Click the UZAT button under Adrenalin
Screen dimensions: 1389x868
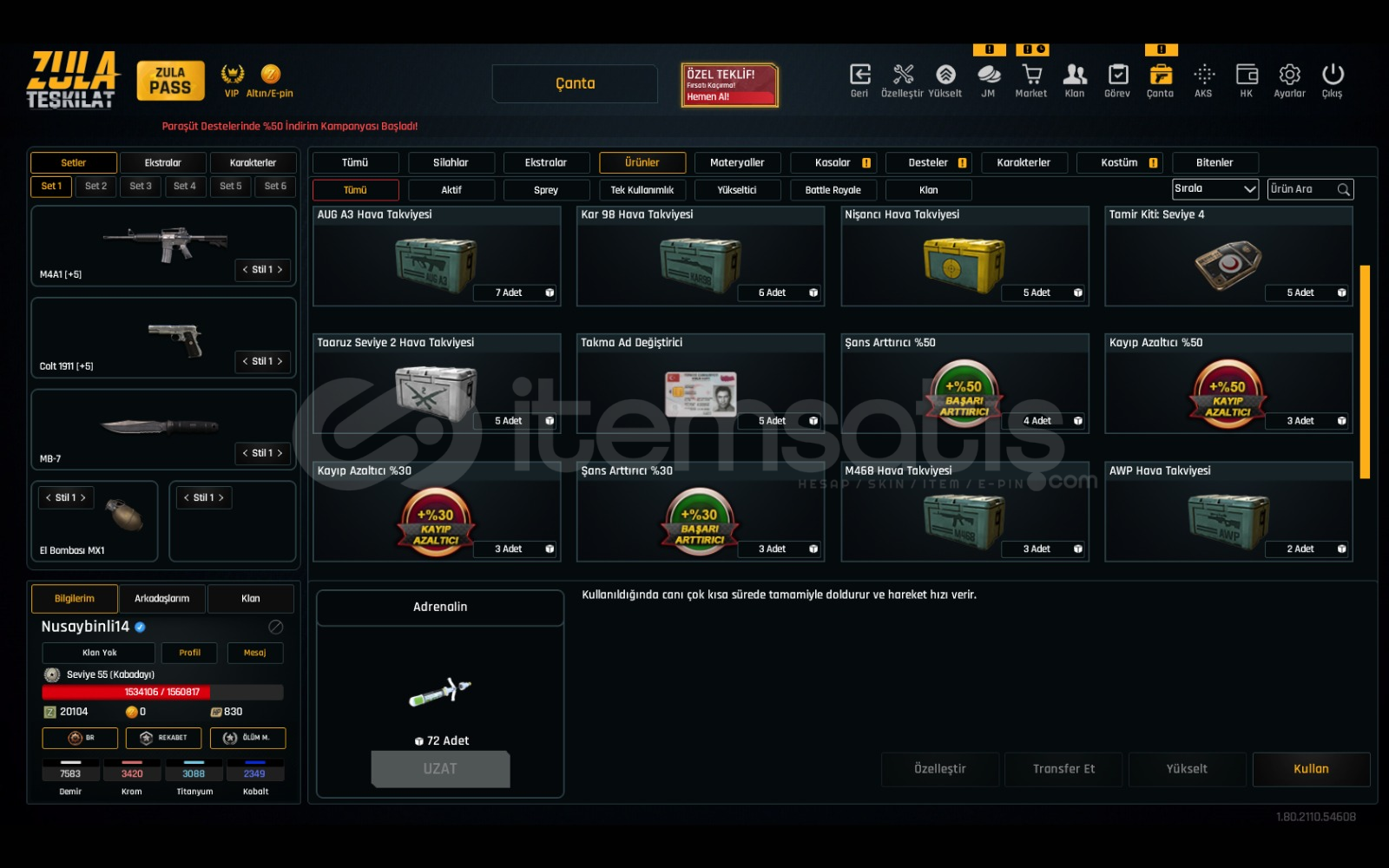[440, 769]
